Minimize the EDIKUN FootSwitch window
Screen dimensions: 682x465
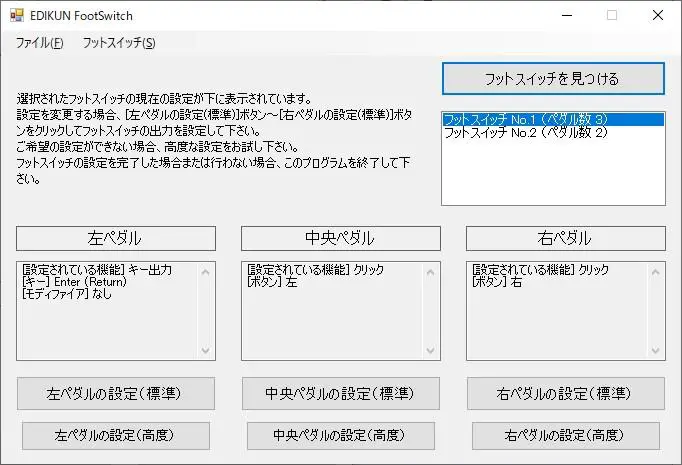click(x=567, y=15)
